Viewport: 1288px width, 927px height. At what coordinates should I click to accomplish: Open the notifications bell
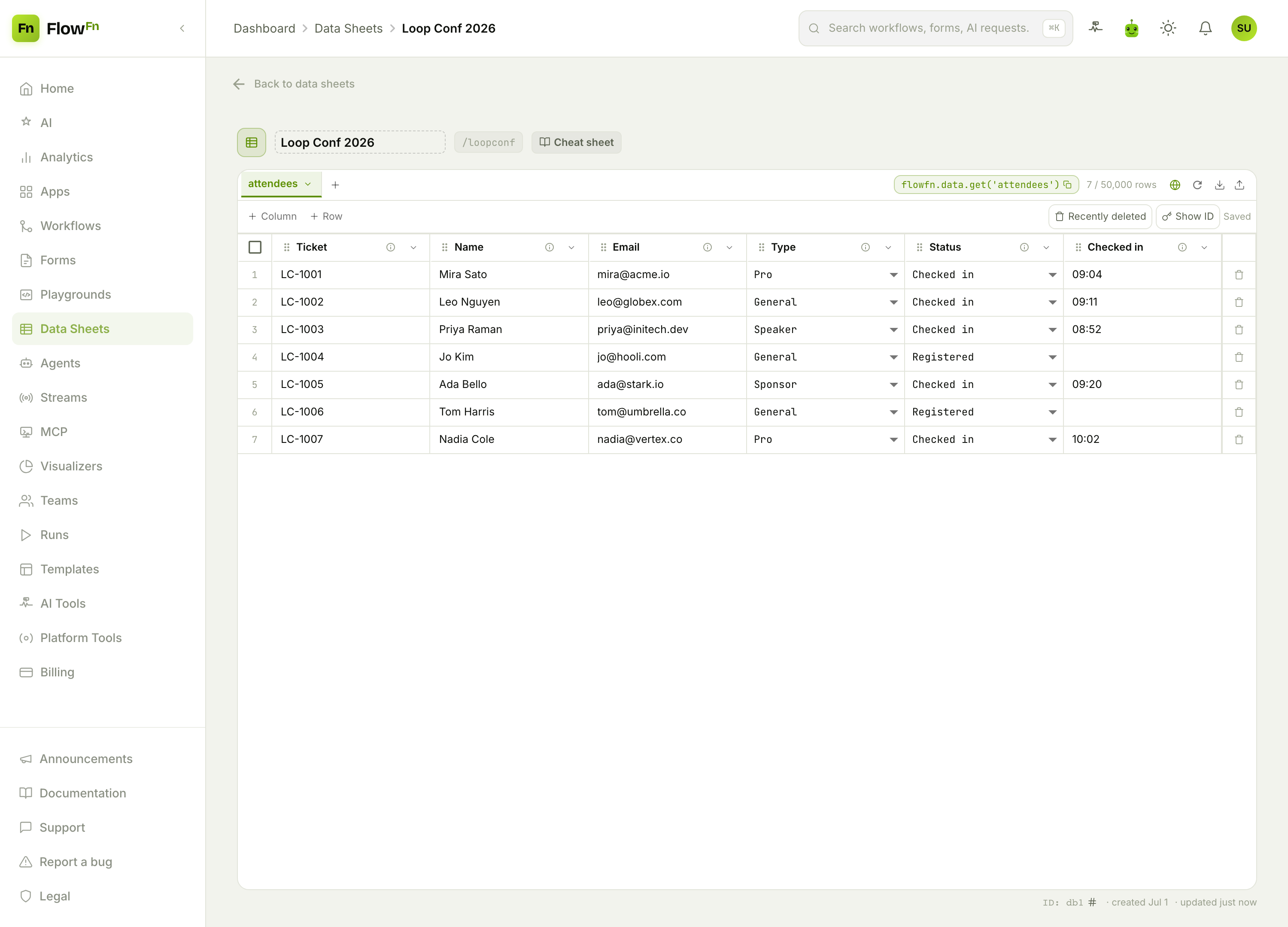coord(1205,28)
